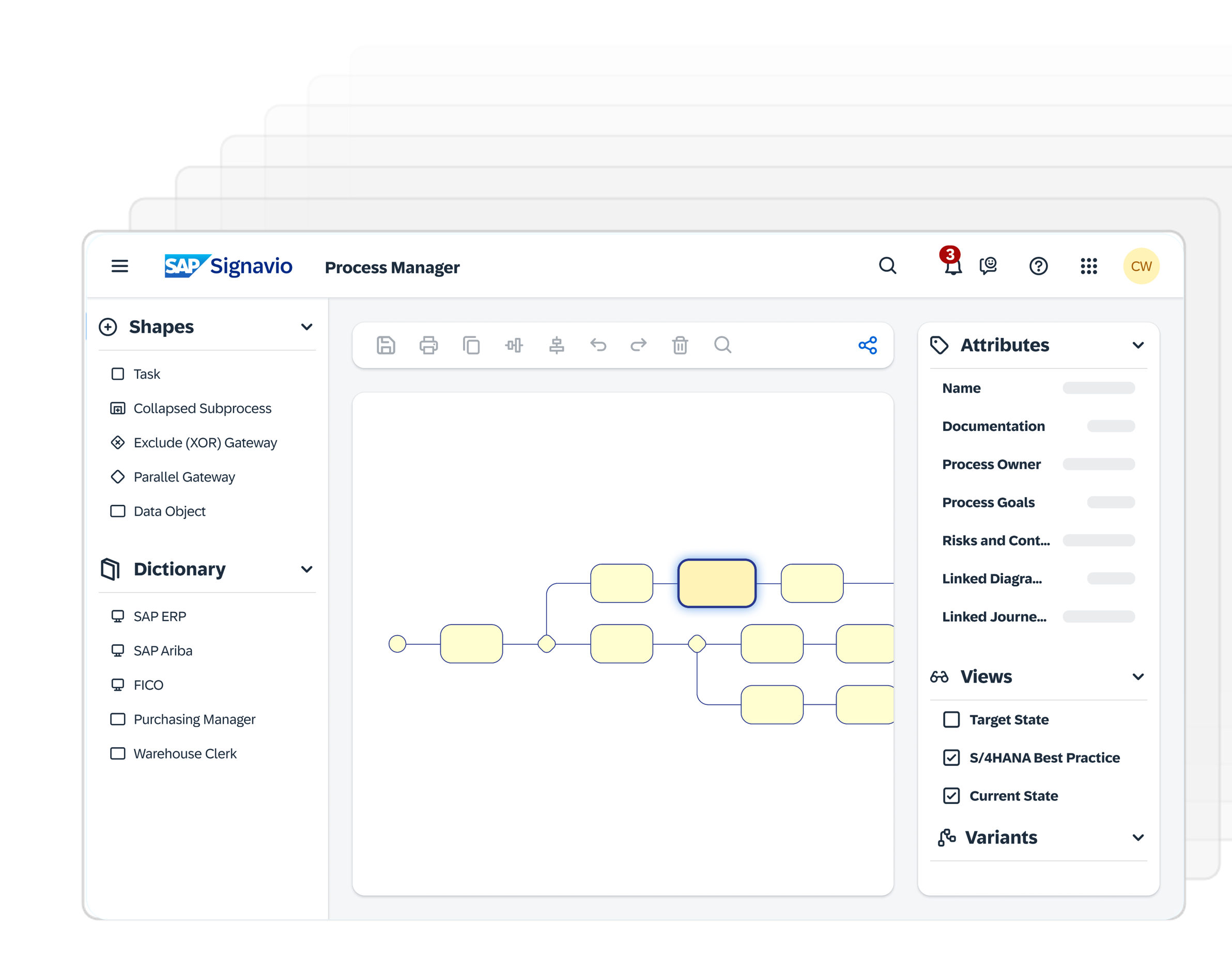This screenshot has height=974, width=1232.
Task: Select Collapsed Subprocess shape item
Action: (x=202, y=408)
